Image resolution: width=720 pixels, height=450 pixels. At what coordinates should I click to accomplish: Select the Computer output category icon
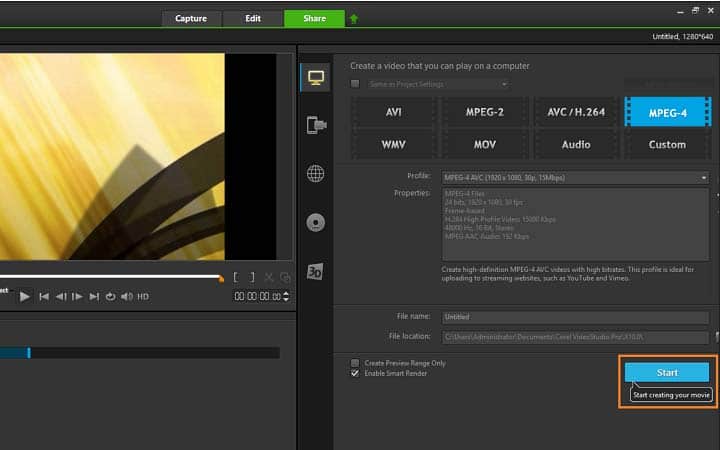click(316, 77)
